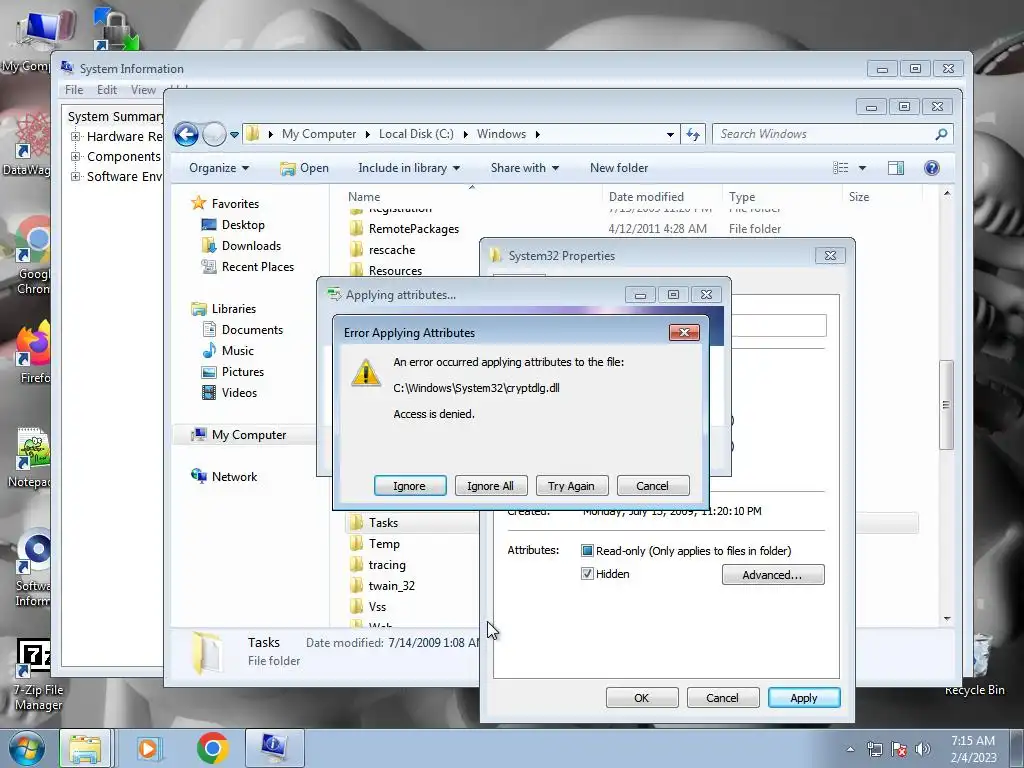Open Edit menu in System Information
The width and height of the screenshot is (1024, 768).
(106, 90)
